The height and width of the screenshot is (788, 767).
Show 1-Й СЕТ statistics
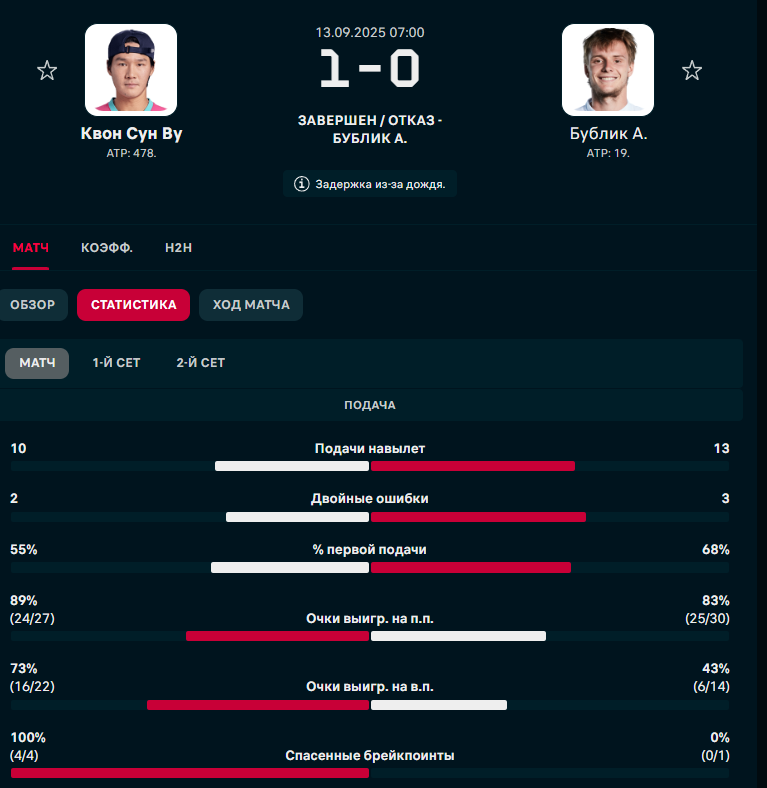(116, 363)
